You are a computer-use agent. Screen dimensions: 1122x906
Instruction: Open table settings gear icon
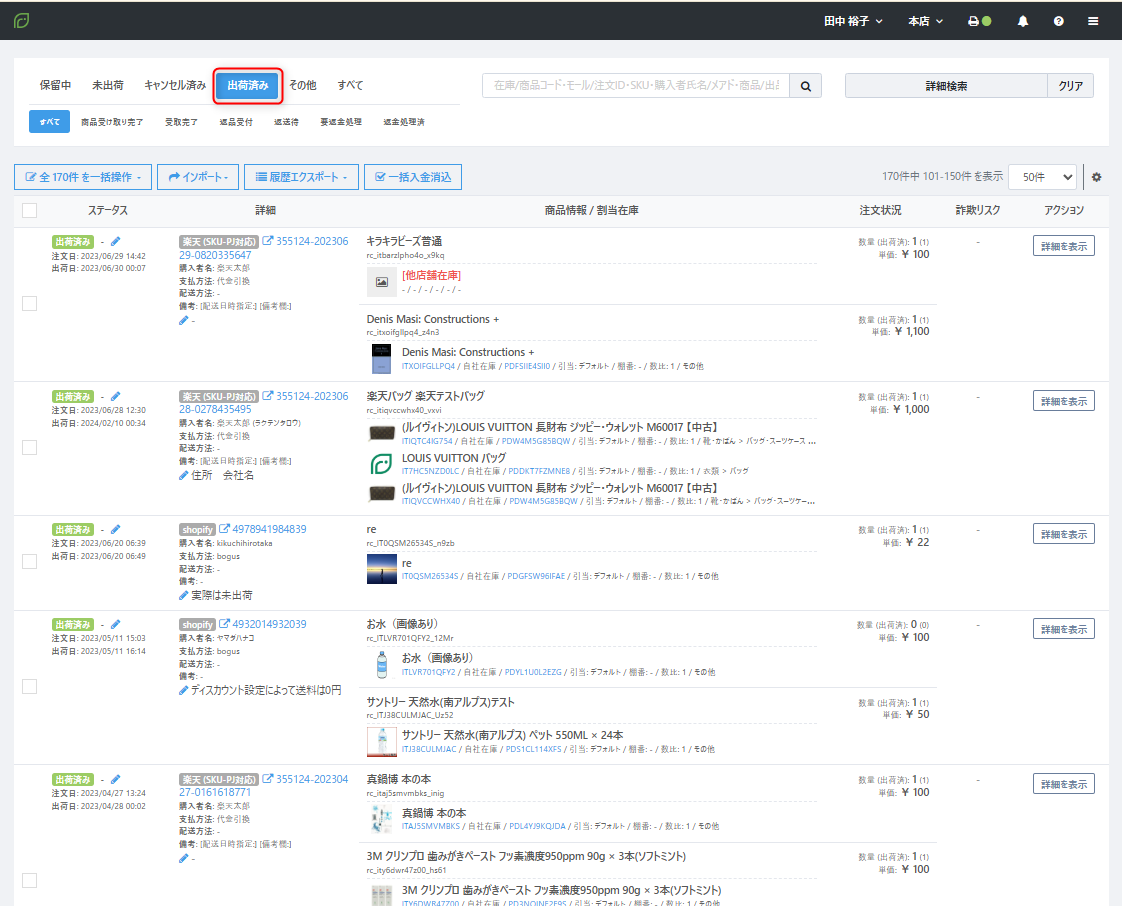(x=1096, y=177)
